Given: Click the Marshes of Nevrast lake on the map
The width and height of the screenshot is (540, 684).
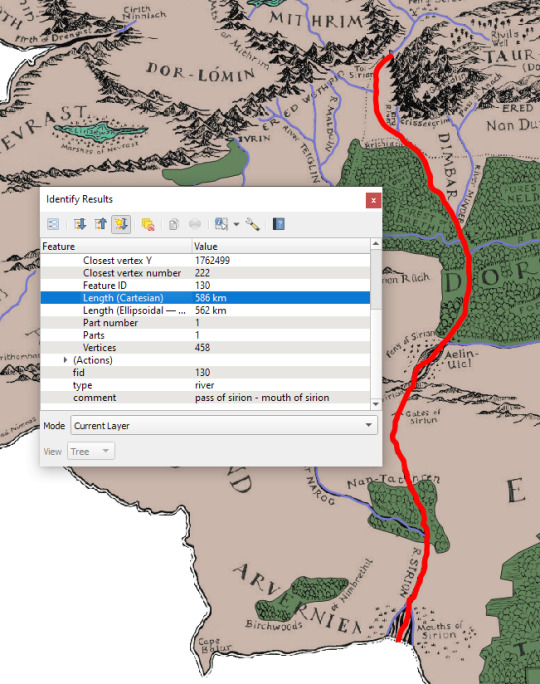Looking at the screenshot, I should tap(100, 130).
